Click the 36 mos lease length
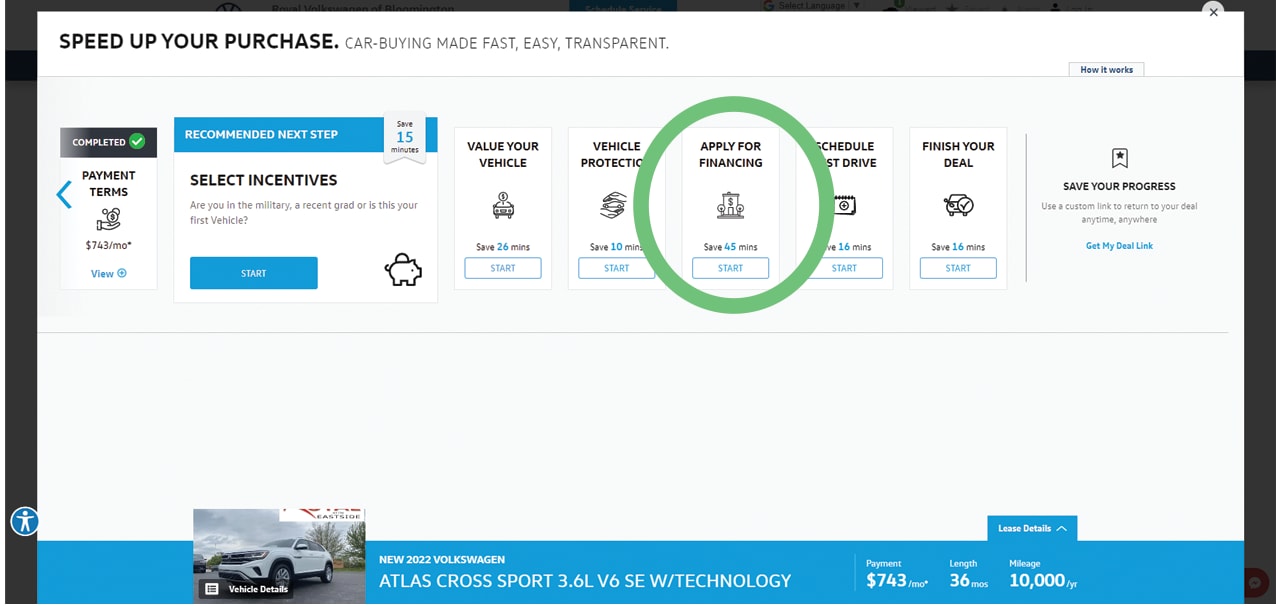Image resolution: width=1276 pixels, height=606 pixels. pyautogui.click(x=969, y=581)
